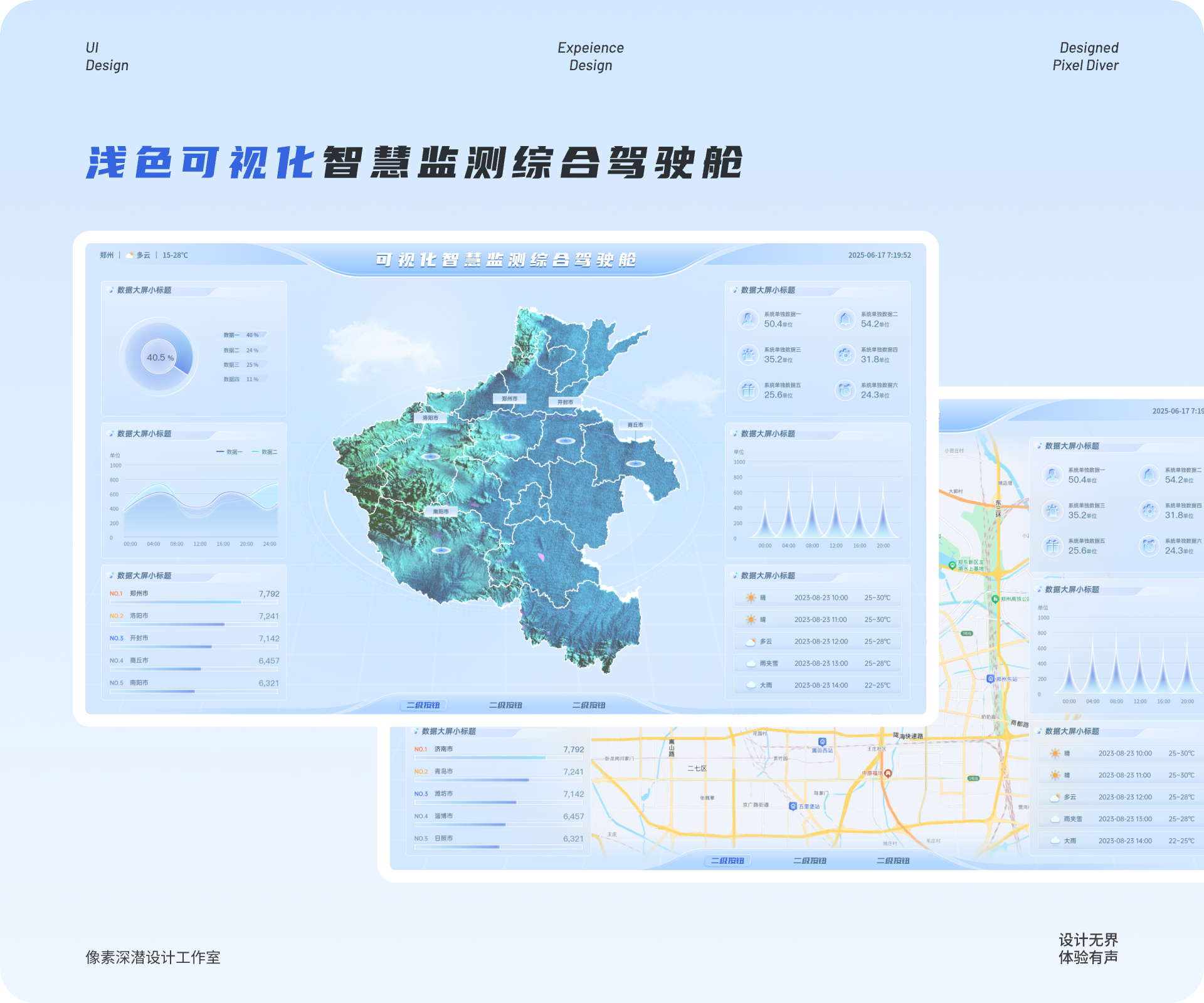The image size is (1204, 1003).
Task: Click the rain icon in the front dashboard 大雨 row
Action: 751,685
